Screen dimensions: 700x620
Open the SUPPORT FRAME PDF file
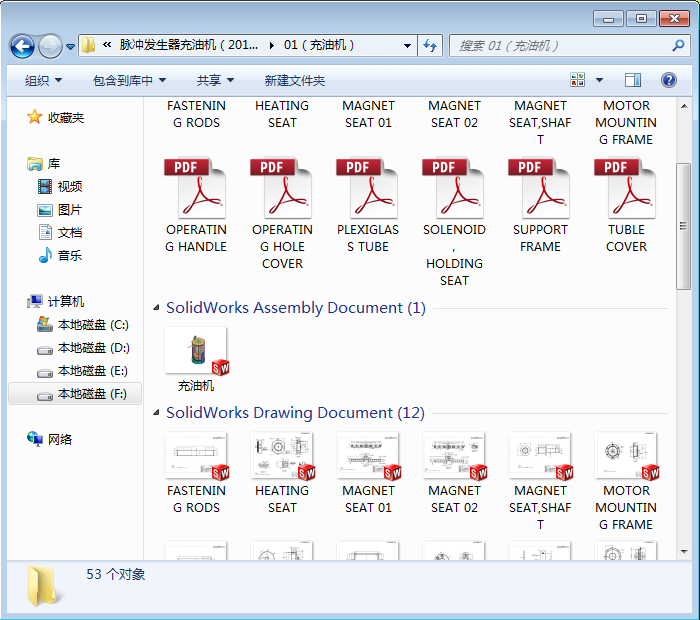pos(540,190)
